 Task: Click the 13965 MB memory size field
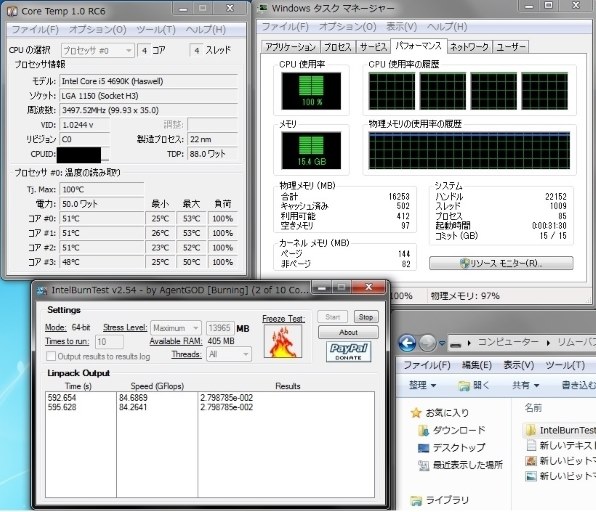(220, 328)
